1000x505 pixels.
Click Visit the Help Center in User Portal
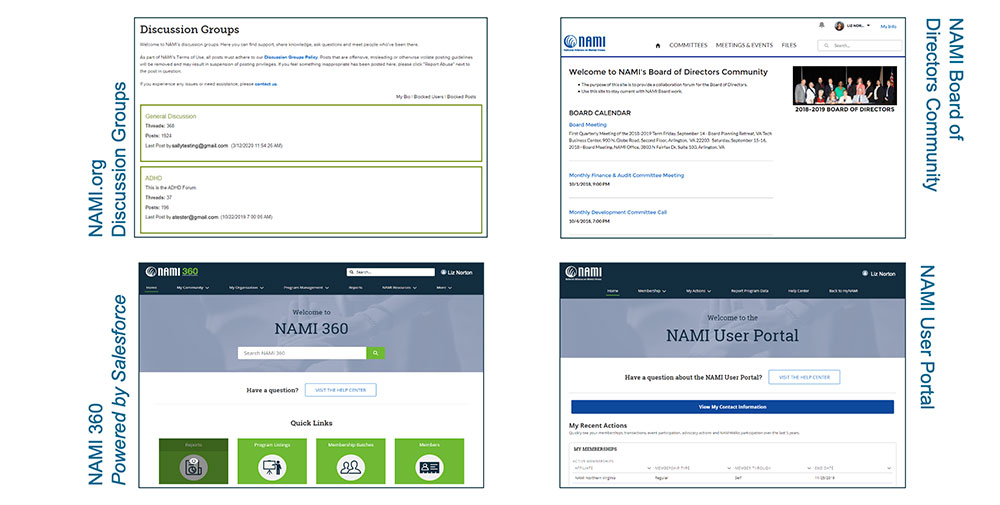(804, 377)
